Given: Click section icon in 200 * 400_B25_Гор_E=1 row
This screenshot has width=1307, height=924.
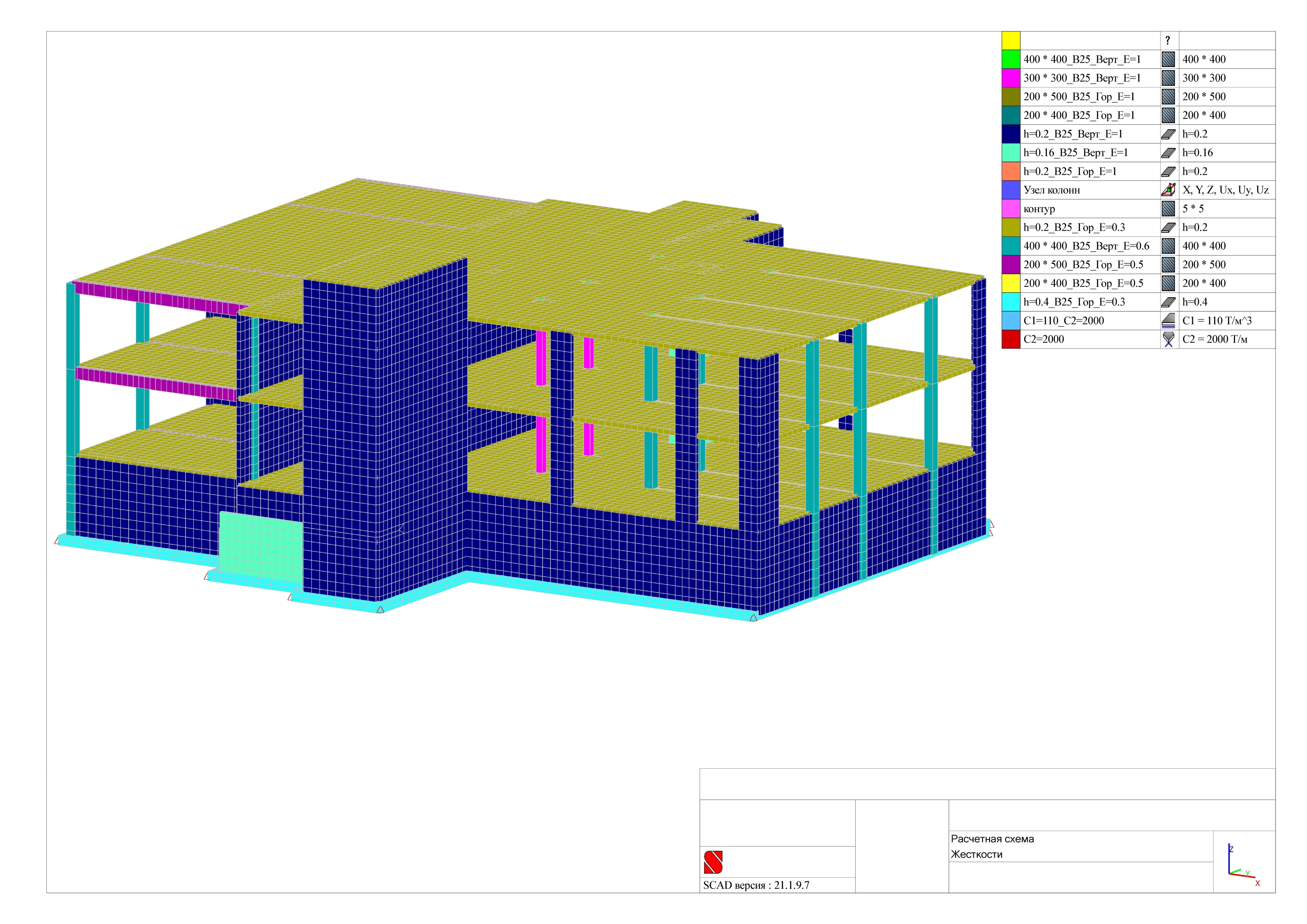Looking at the screenshot, I should coord(1168,116).
